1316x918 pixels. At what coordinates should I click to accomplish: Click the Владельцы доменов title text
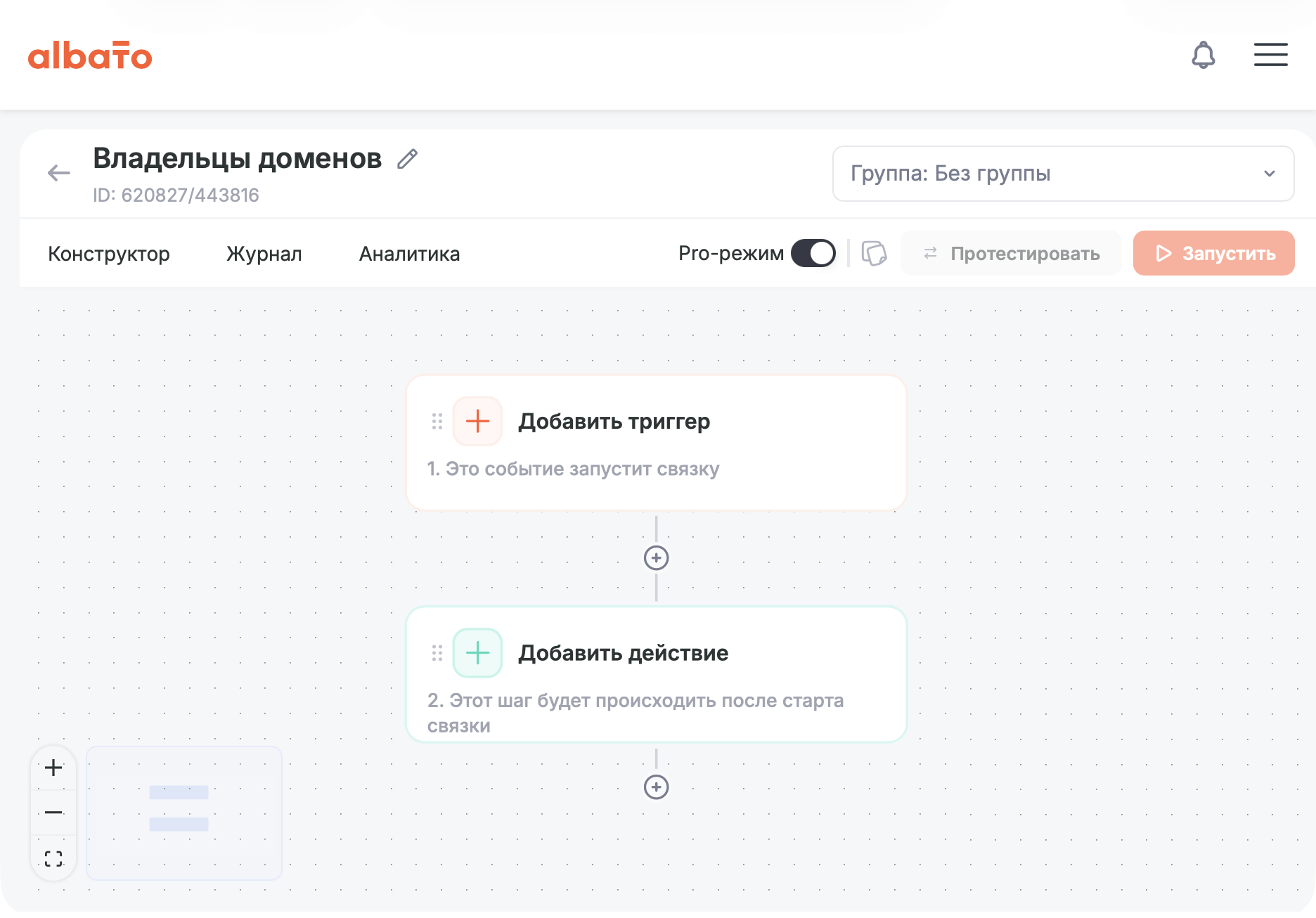coord(238,159)
